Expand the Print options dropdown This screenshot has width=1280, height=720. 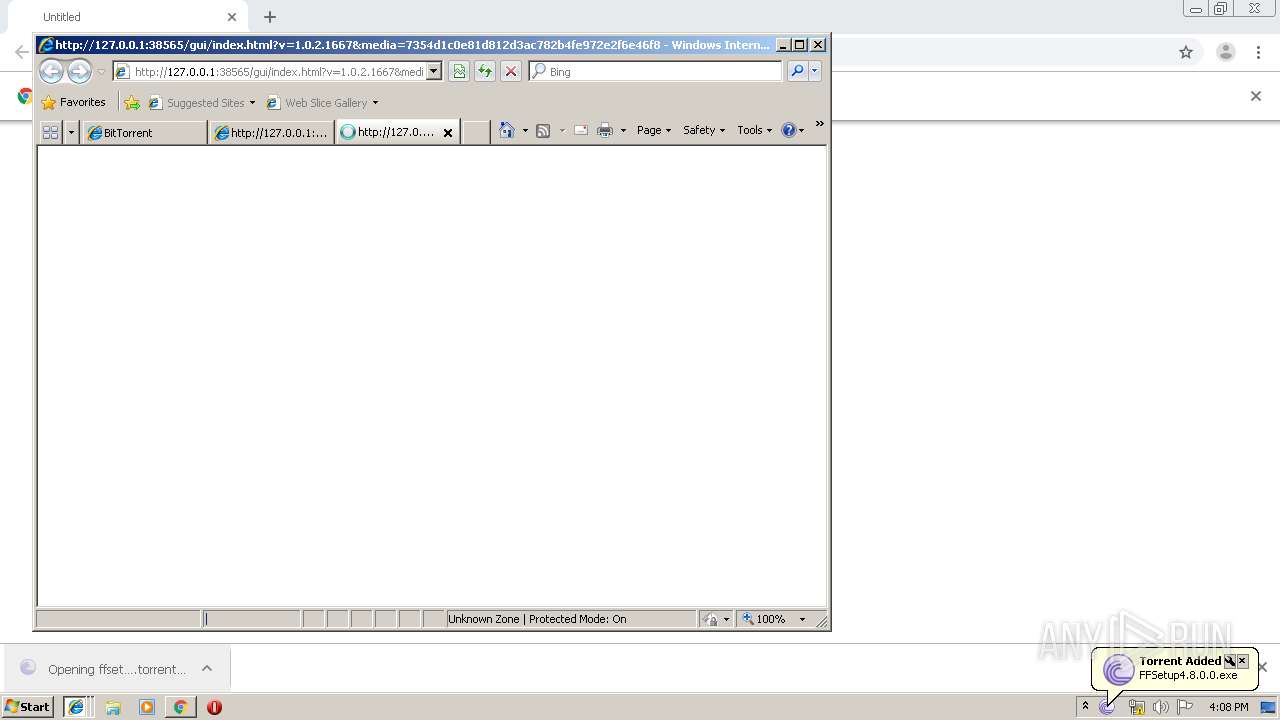coord(623,130)
